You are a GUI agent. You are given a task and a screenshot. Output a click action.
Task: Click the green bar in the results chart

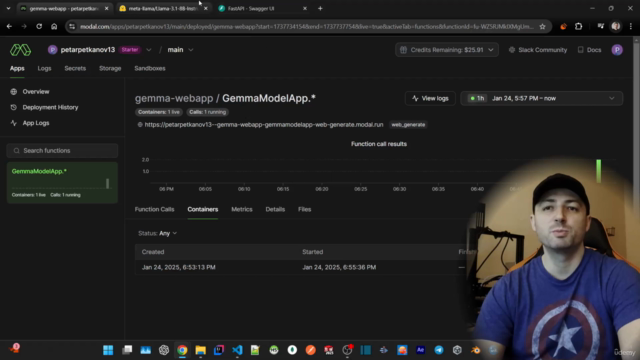pyautogui.click(x=598, y=171)
